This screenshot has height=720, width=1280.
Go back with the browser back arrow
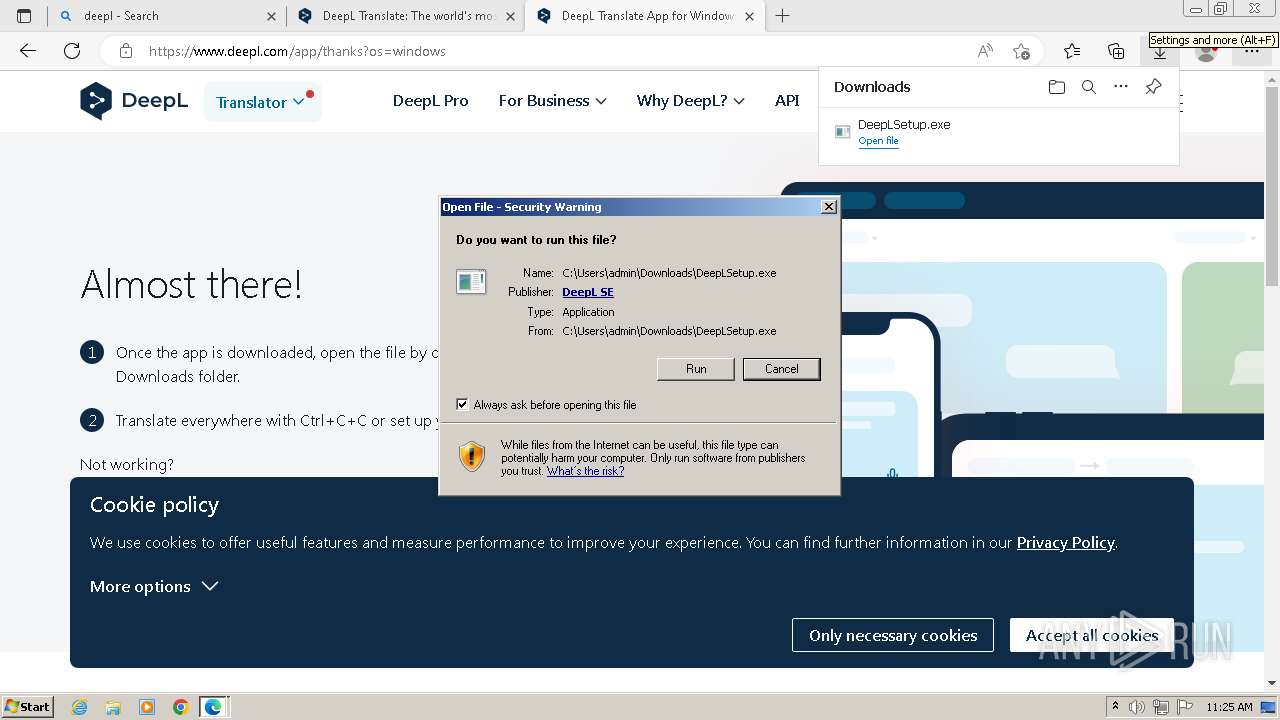(x=28, y=51)
